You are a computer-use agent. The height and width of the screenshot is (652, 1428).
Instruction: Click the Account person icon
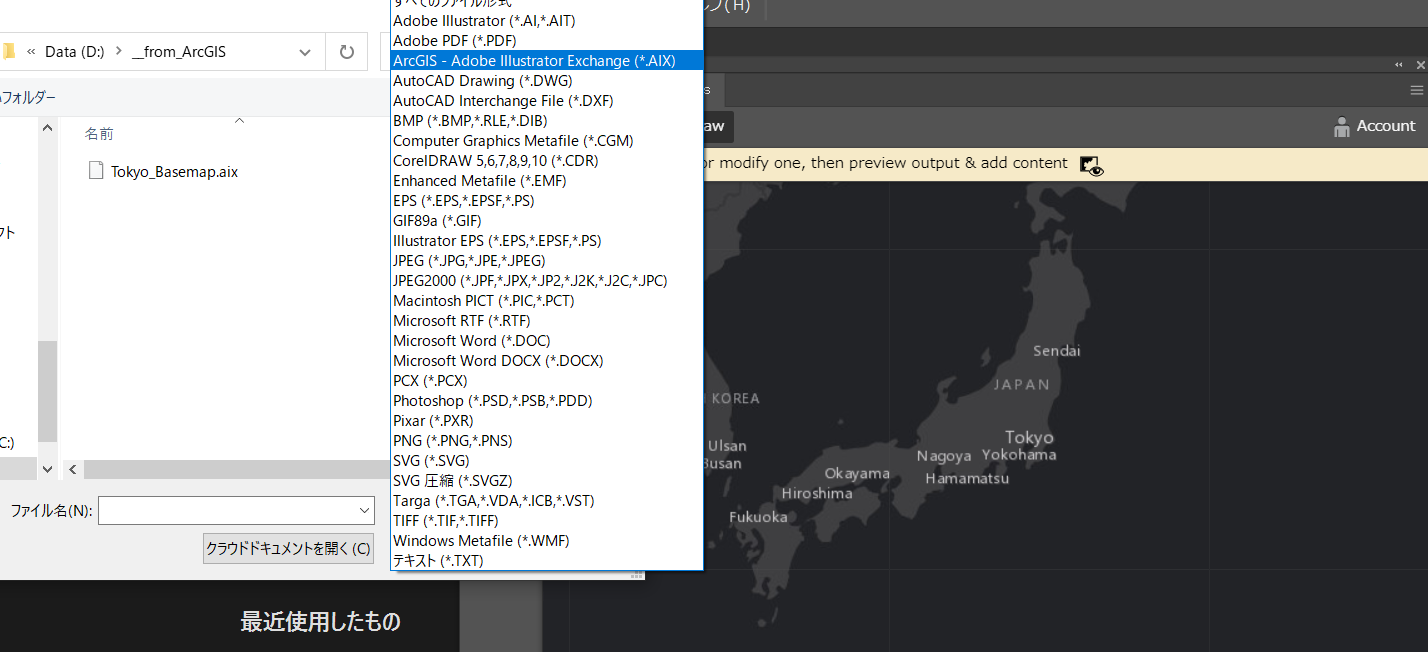coord(1342,126)
